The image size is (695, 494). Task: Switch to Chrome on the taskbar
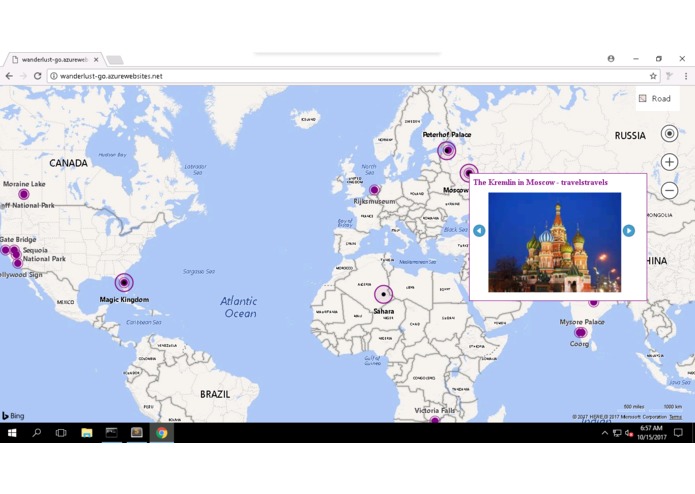coord(162,433)
